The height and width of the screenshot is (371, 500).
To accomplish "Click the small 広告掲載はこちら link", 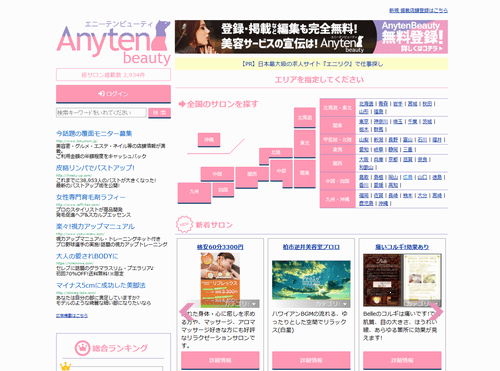I will click(x=72, y=316).
